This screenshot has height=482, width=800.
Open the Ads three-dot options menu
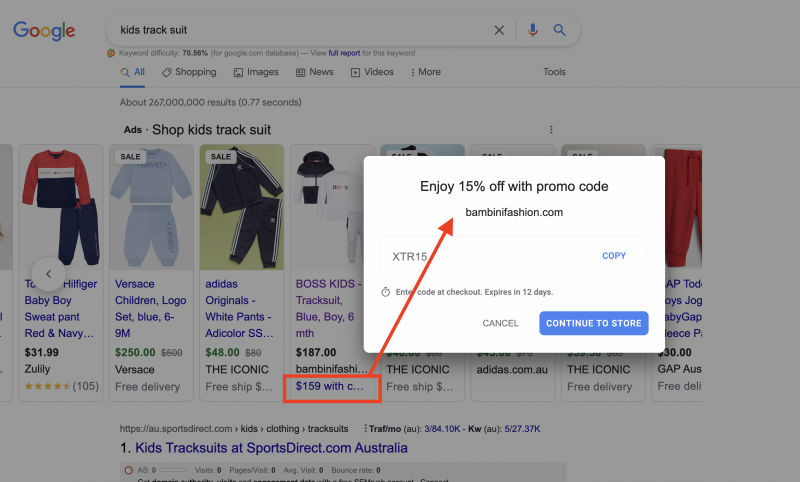[551, 130]
